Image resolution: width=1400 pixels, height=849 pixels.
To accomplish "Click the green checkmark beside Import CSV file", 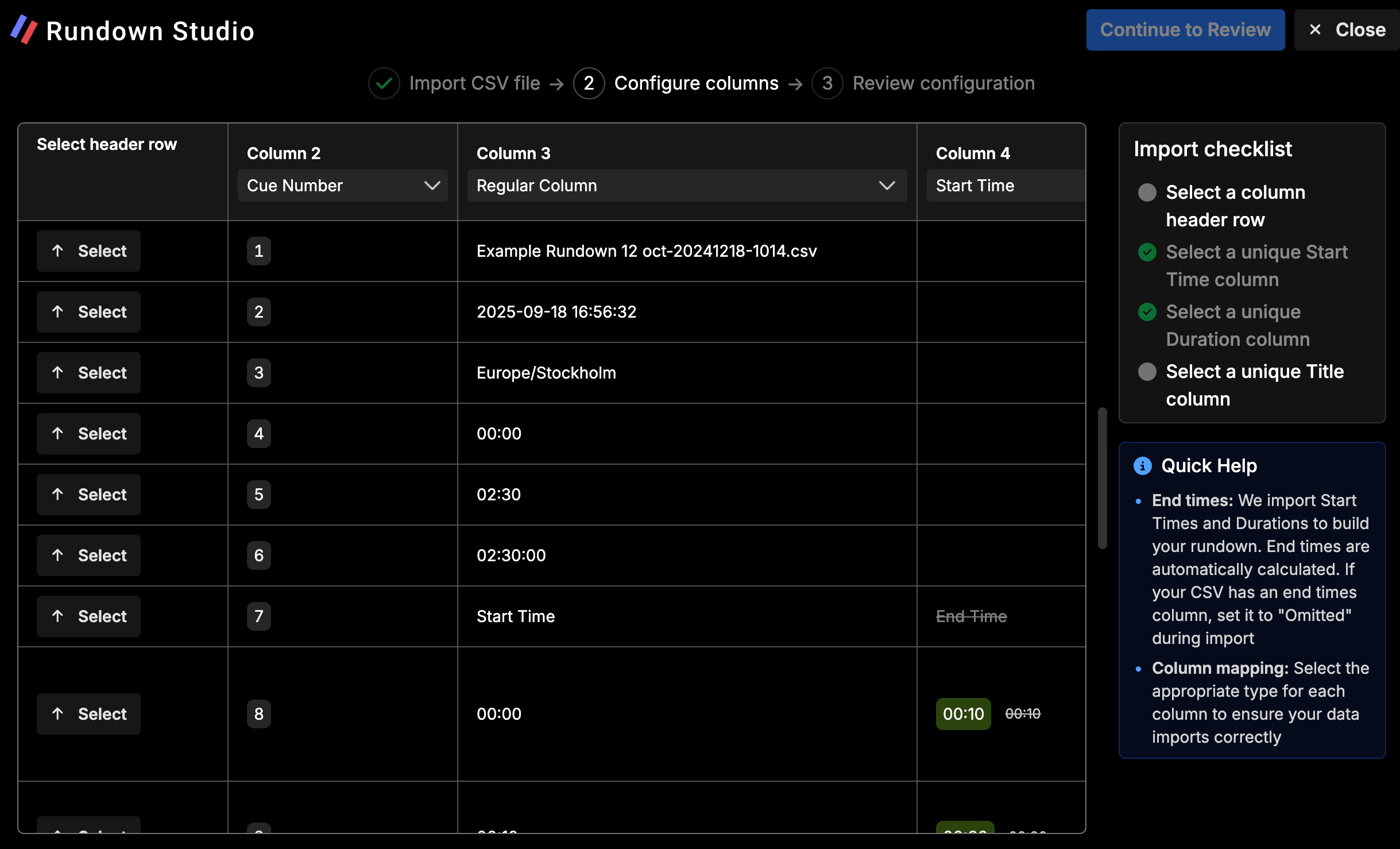I will 384,83.
